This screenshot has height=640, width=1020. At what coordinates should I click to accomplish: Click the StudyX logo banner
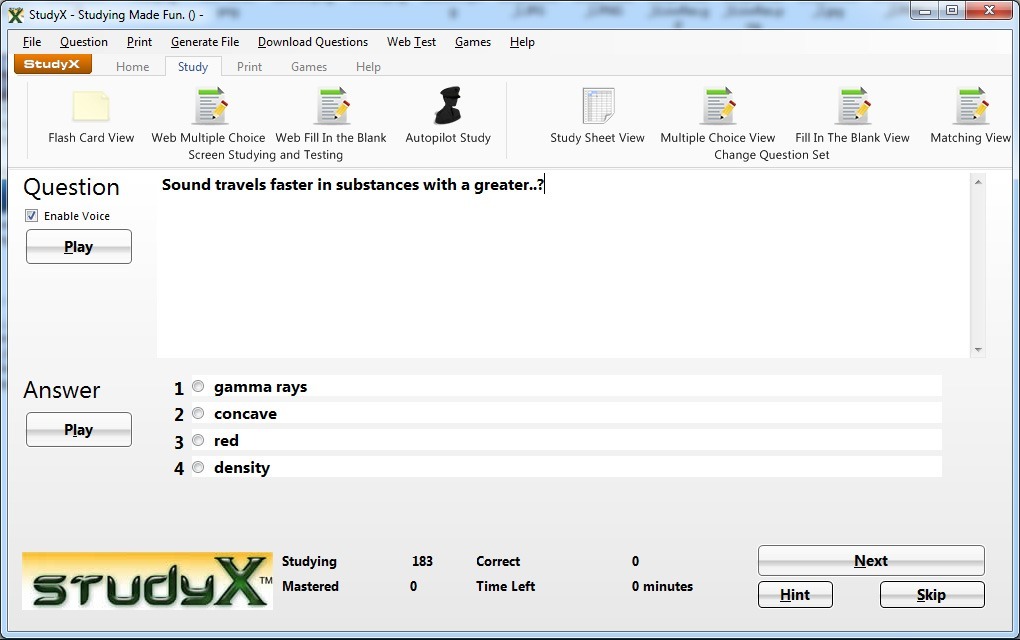coord(148,581)
